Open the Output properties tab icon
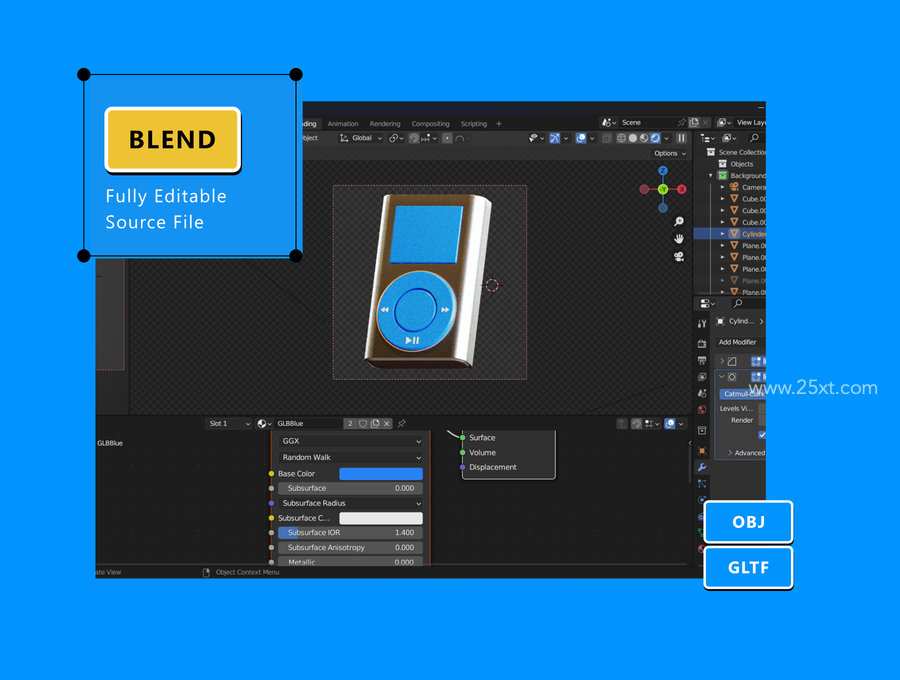The width and height of the screenshot is (900, 680). click(702, 360)
